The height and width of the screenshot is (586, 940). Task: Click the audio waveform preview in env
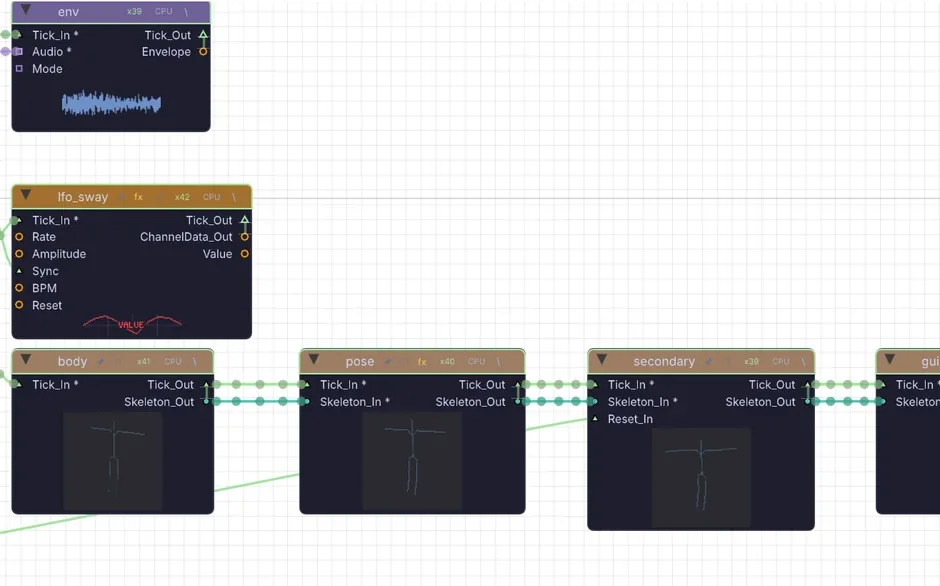click(112, 103)
